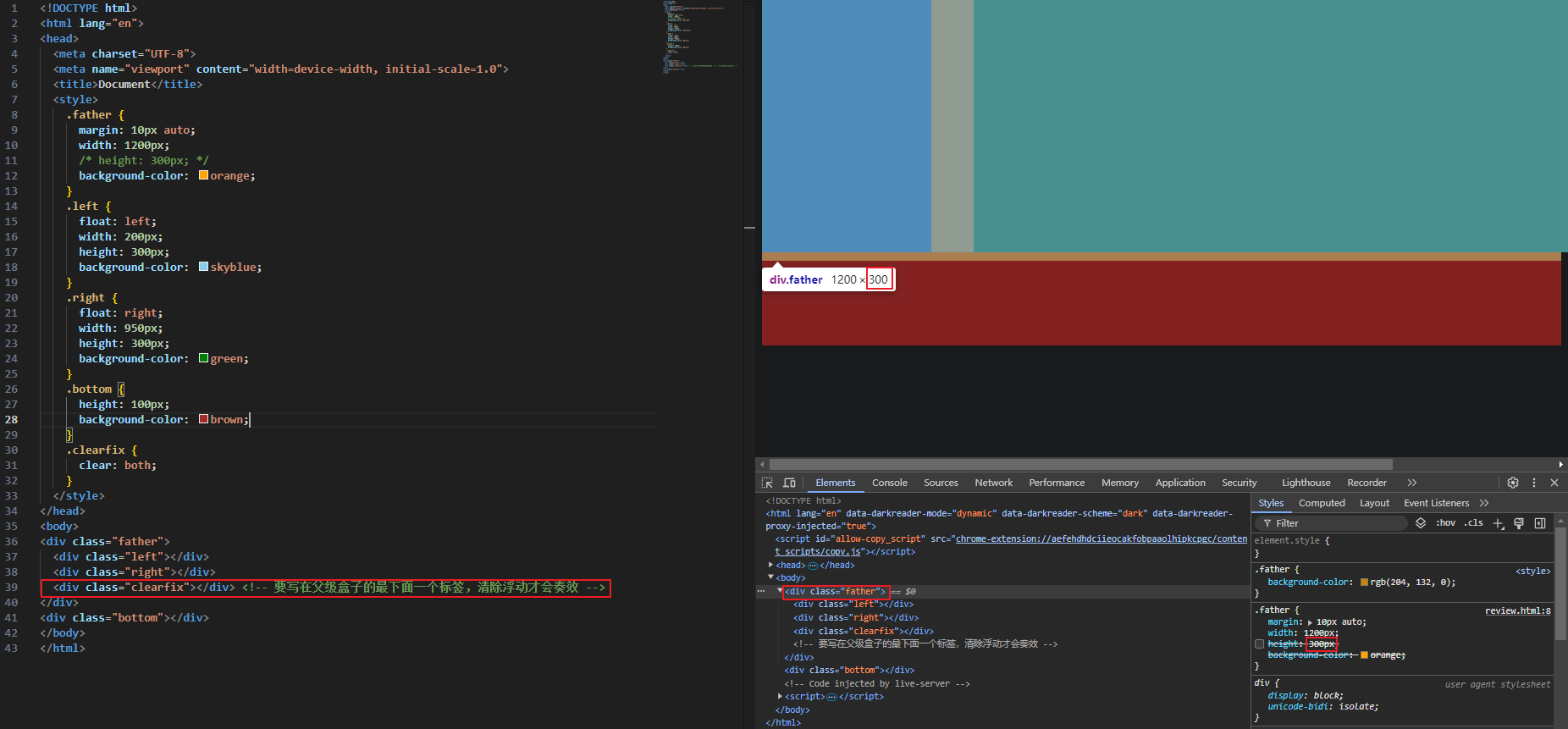Viewport: 1568px width, 729px height.
Task: Show more Styles sidebar tabs chevron
Action: pos(1484,503)
